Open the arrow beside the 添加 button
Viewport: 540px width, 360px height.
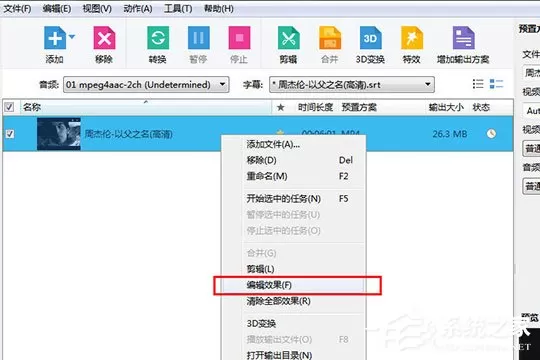tap(72, 37)
